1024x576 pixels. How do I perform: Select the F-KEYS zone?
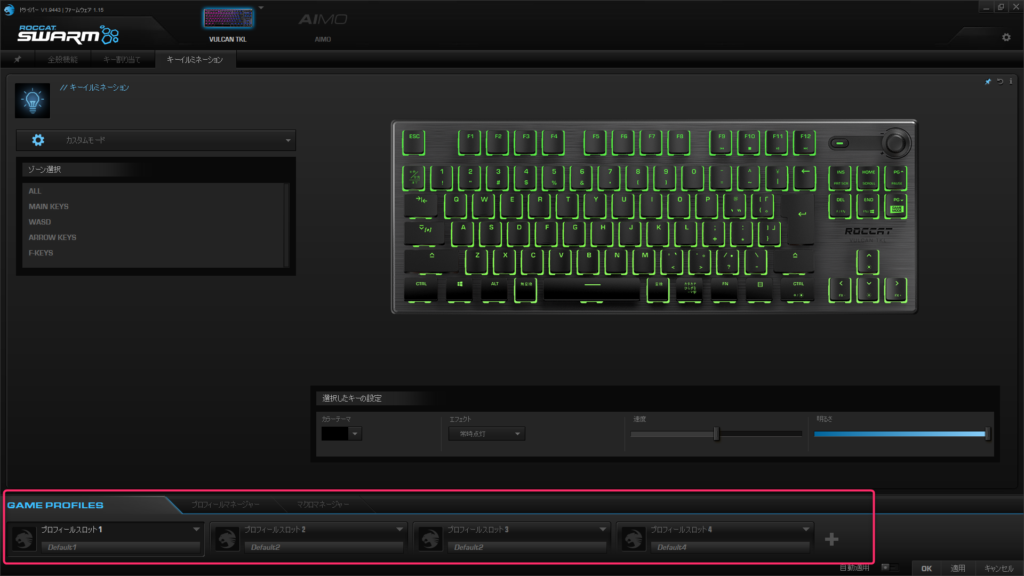(41, 253)
